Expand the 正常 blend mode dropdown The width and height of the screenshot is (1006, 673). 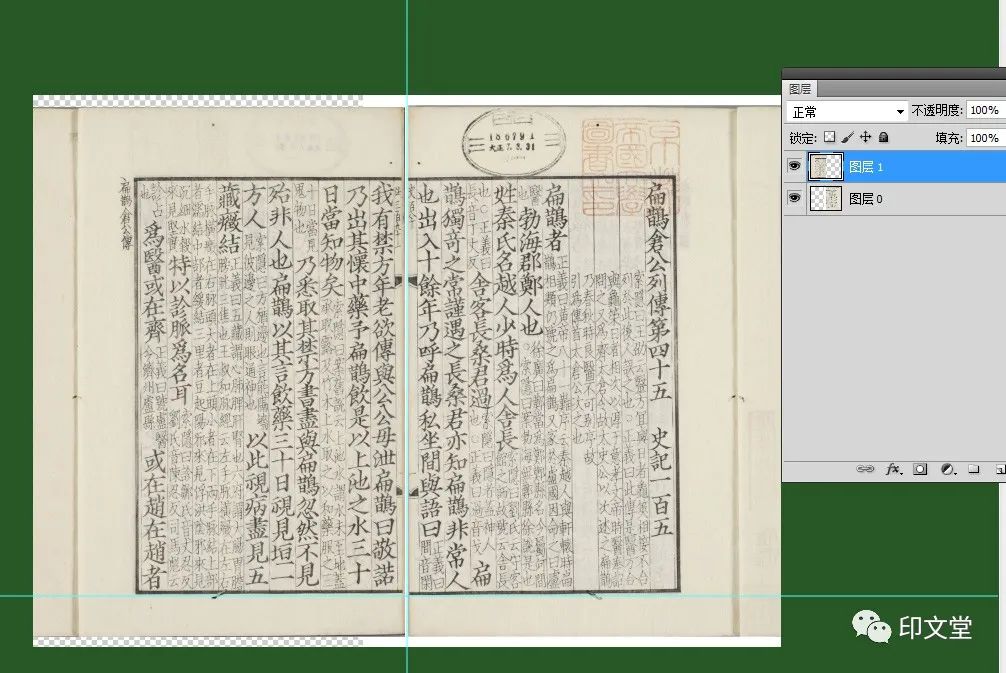(x=846, y=111)
